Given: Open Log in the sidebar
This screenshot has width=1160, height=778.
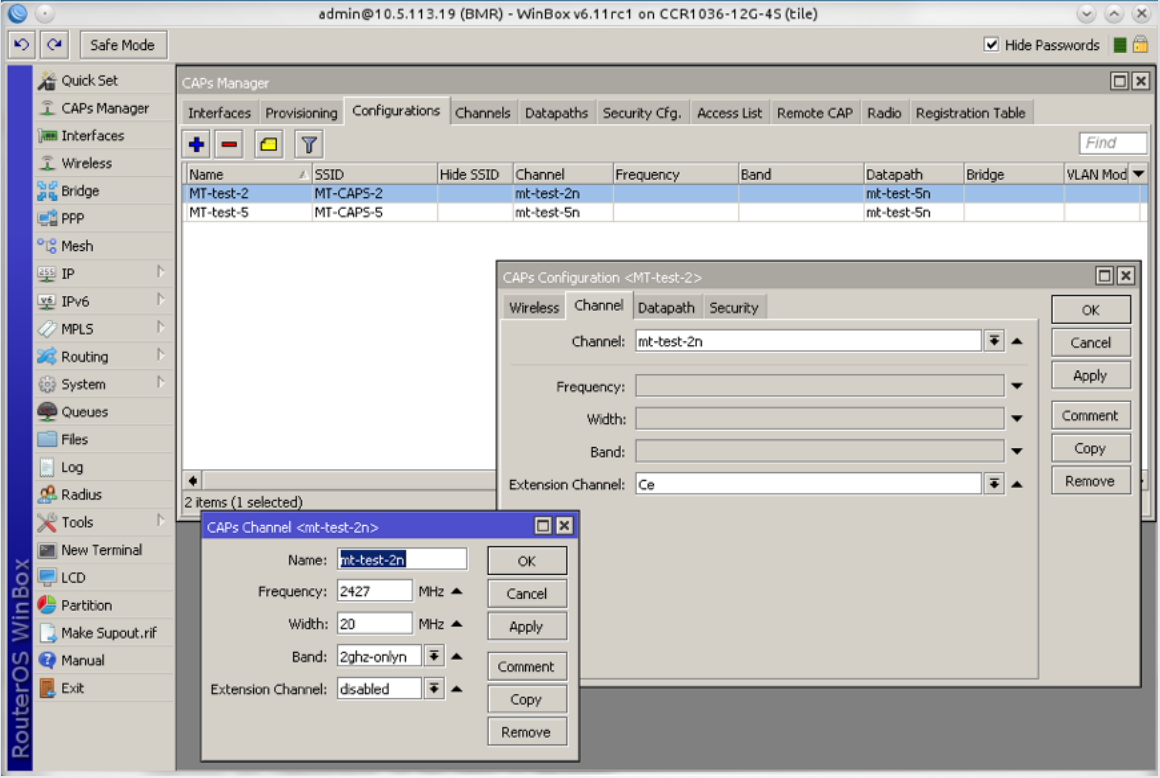Looking at the screenshot, I should pos(72,467).
